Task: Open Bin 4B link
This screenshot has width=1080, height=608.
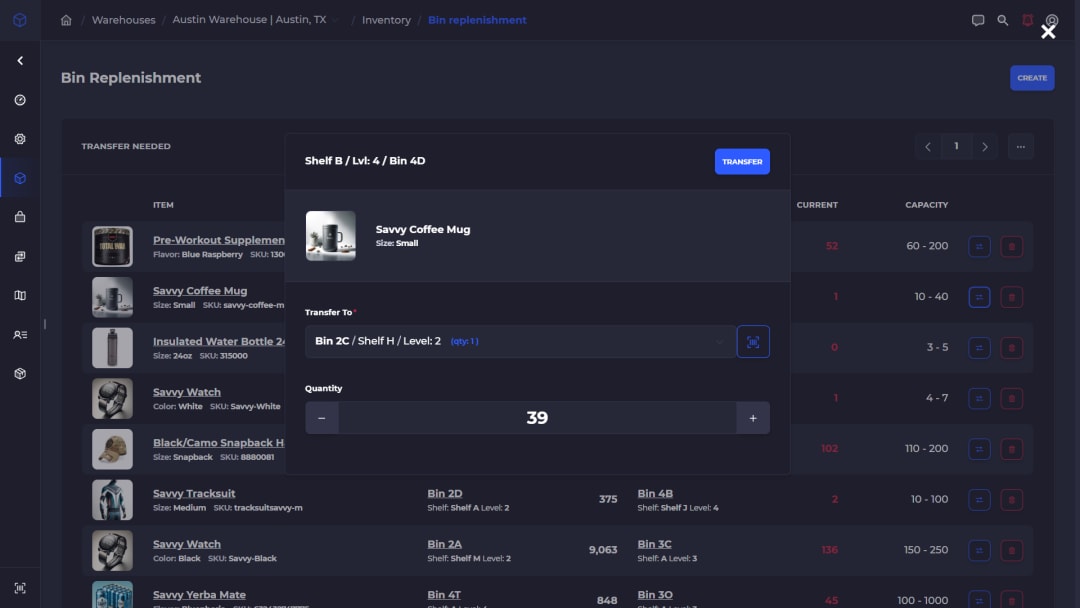Action: 655,493
